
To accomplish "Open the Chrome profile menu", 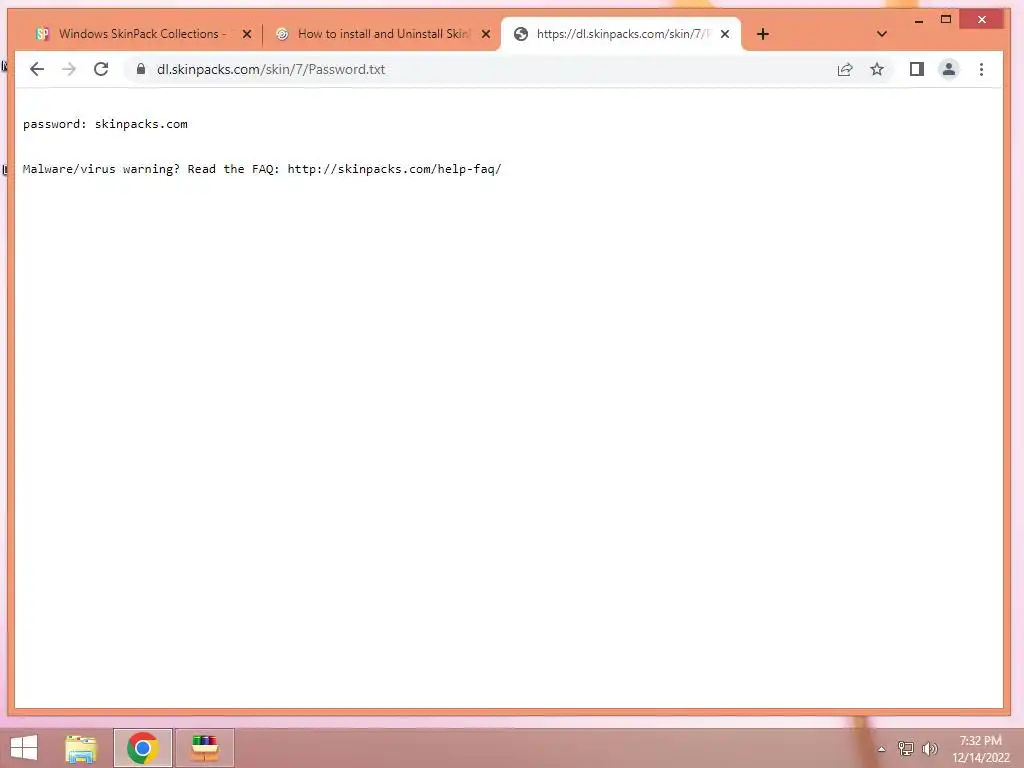I will tap(948, 69).
